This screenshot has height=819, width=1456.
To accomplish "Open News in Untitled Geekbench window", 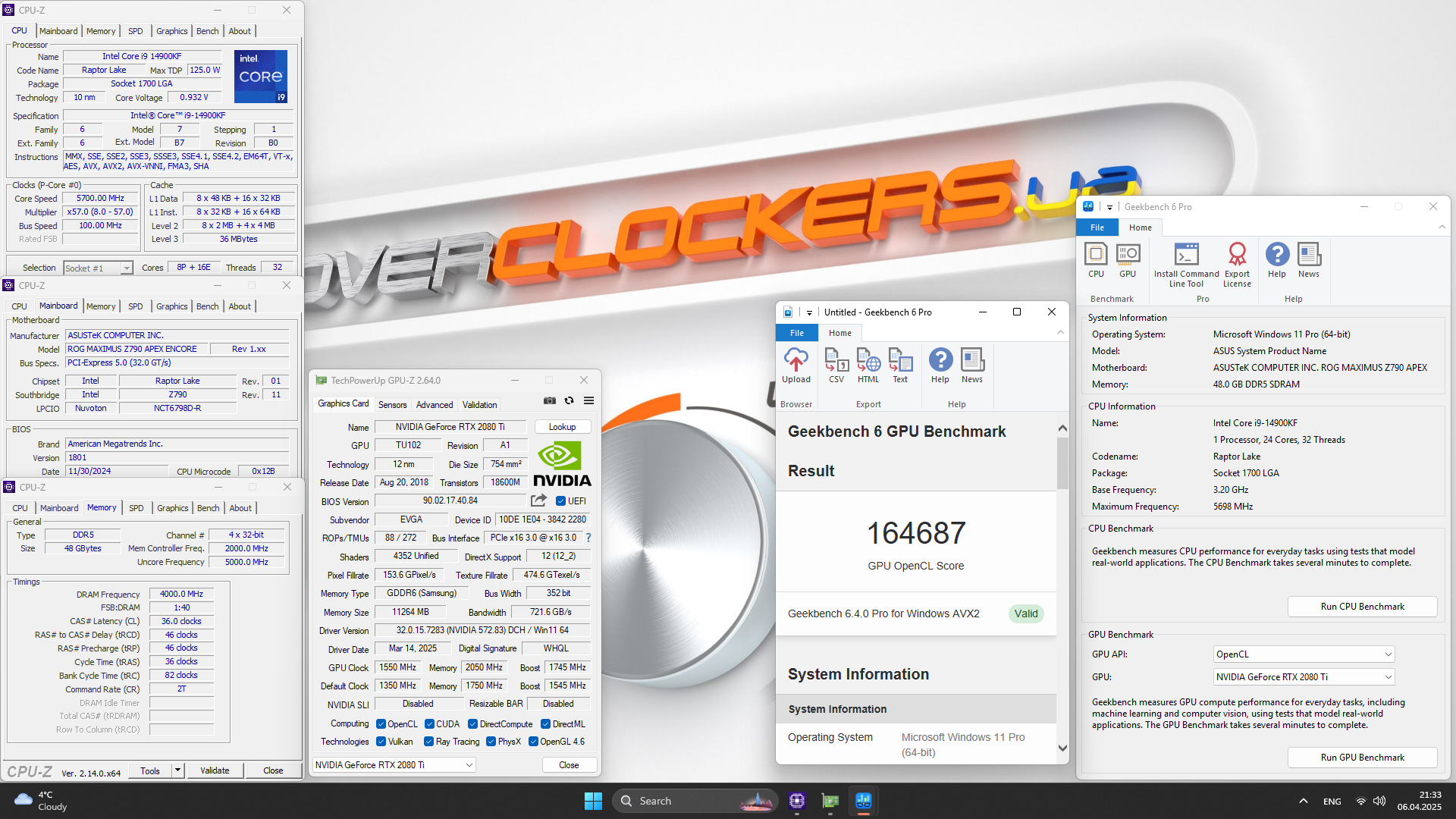I will (972, 366).
